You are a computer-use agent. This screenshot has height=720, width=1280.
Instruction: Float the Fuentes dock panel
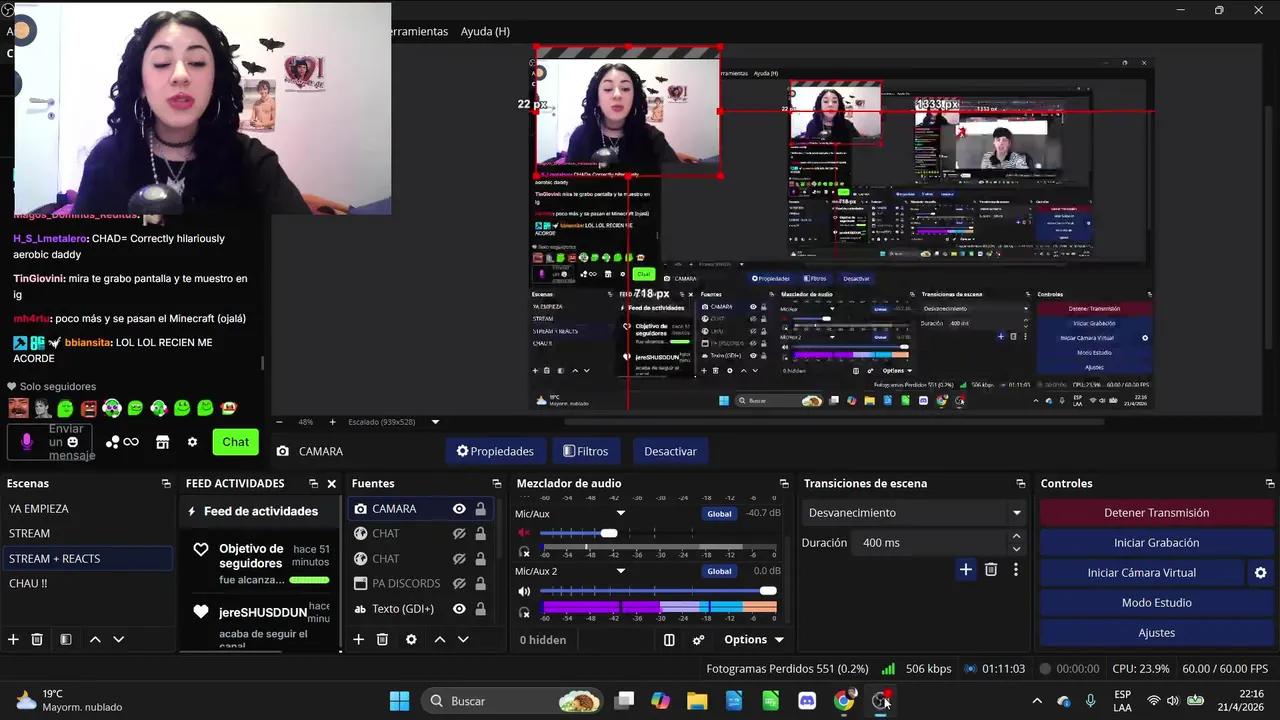(x=496, y=484)
